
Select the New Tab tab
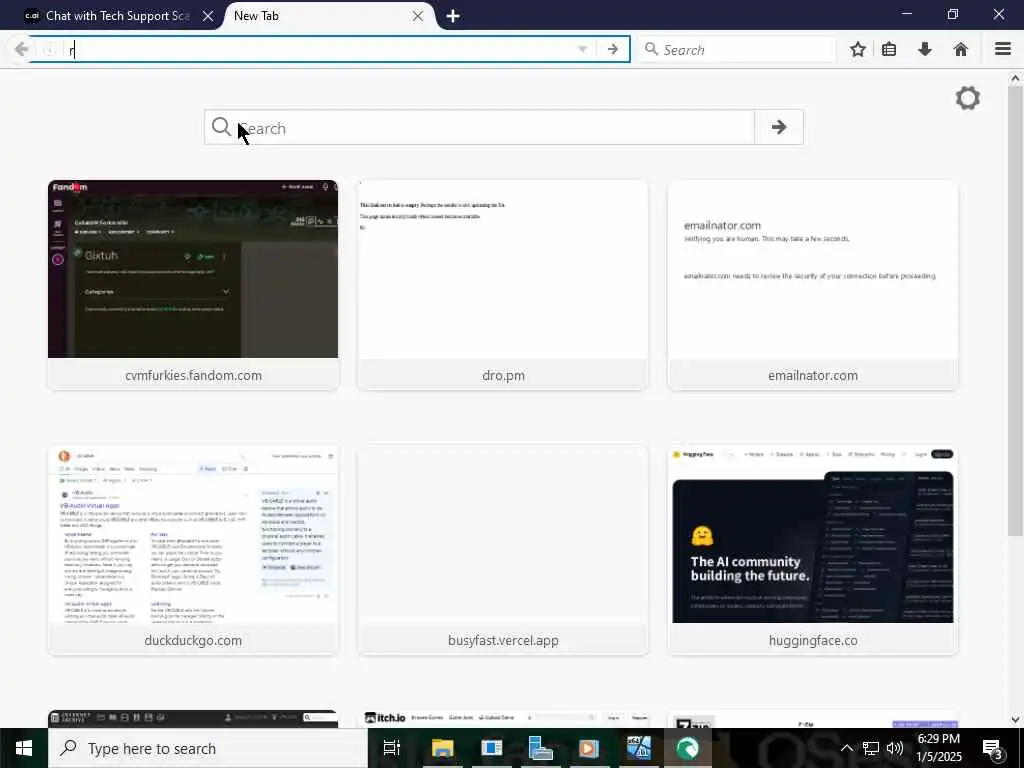(x=327, y=16)
